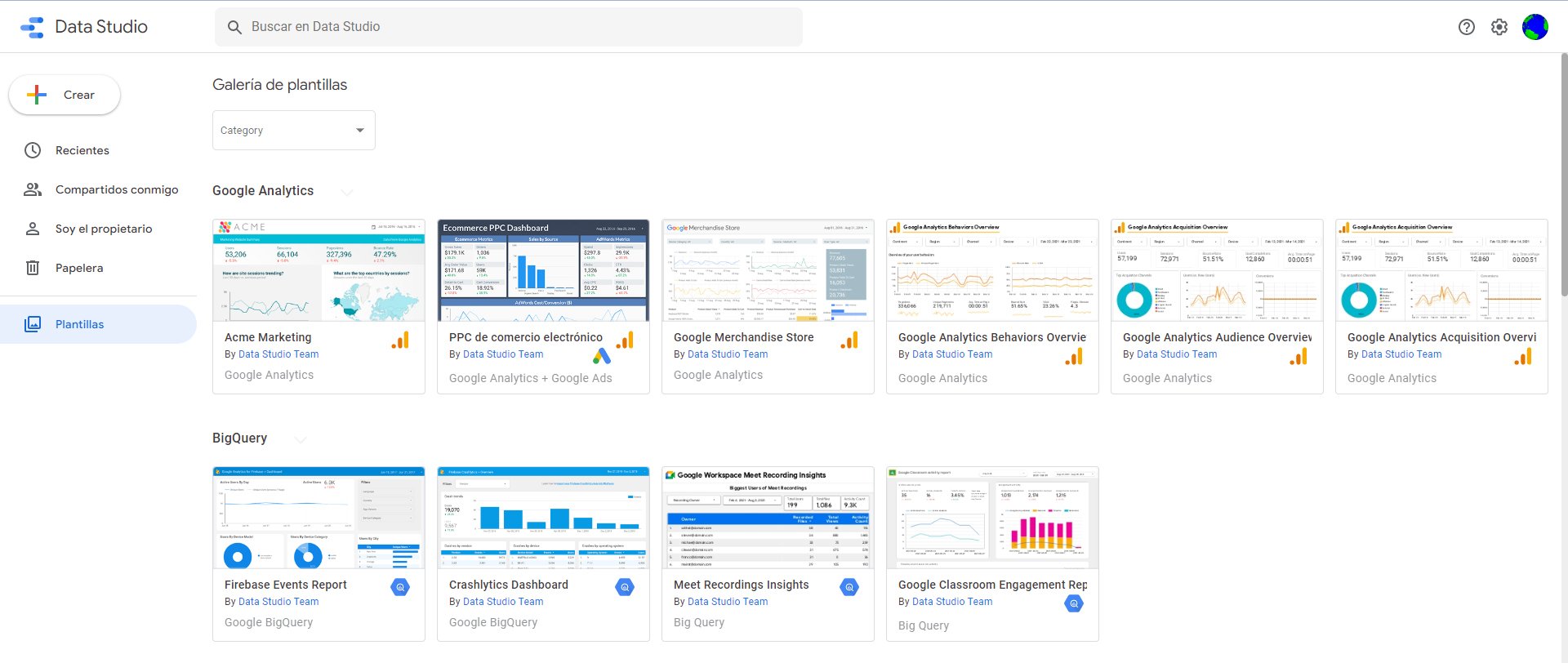Click the search magnifier icon
The height and width of the screenshot is (663, 1568).
tap(234, 27)
